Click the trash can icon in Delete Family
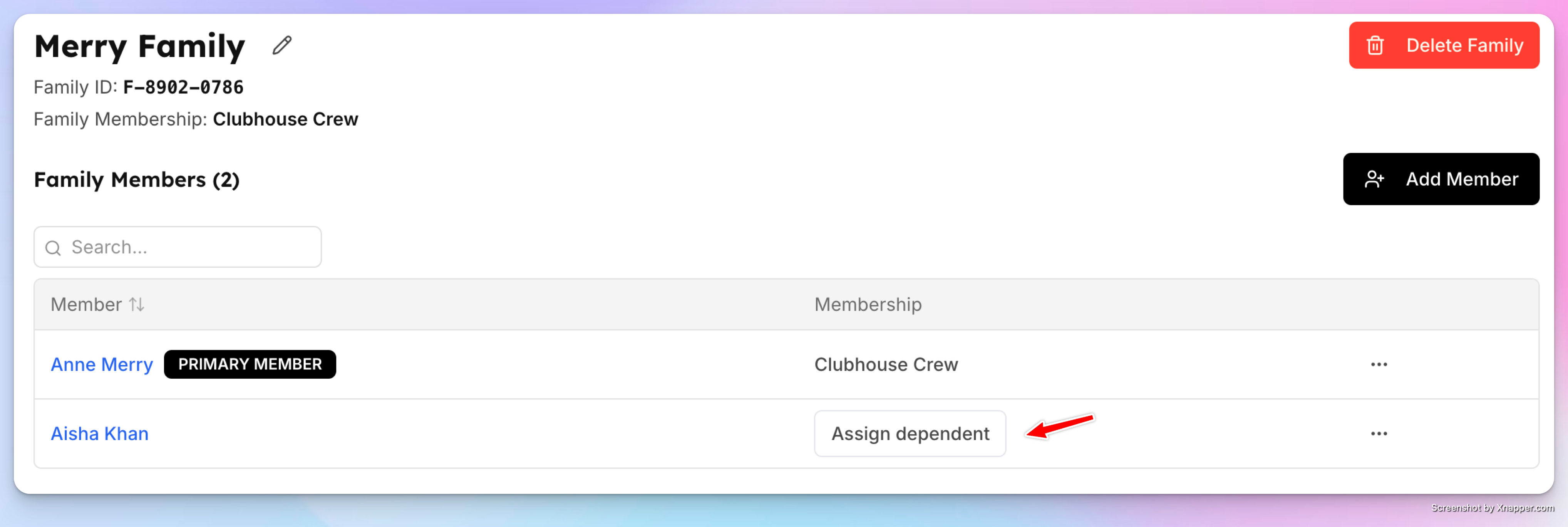This screenshot has height=527, width=1568. pyautogui.click(x=1375, y=46)
